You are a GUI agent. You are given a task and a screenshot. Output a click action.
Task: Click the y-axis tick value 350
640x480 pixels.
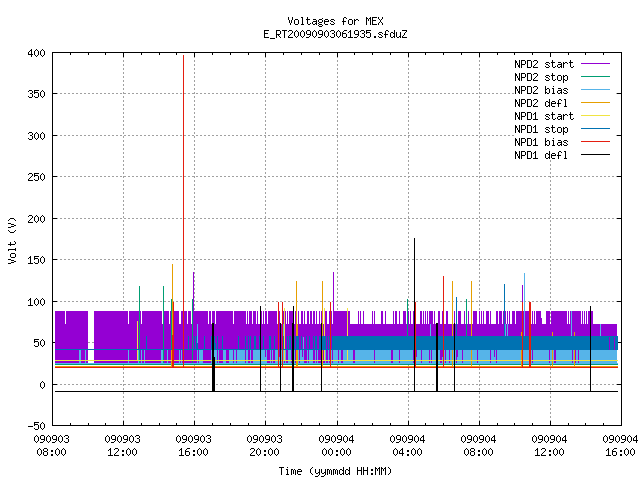pyautogui.click(x=36, y=94)
